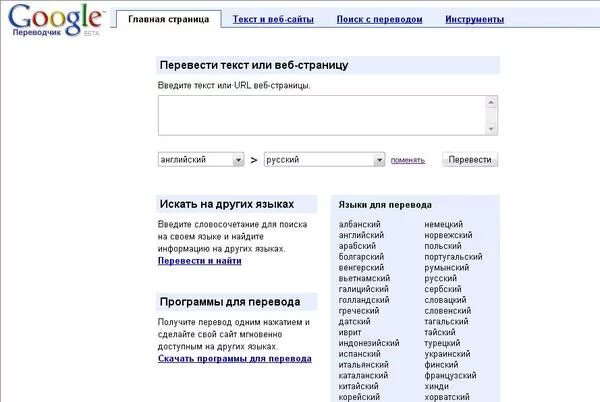
Task: Click the text area scroll down arrow
Action: coord(491,129)
